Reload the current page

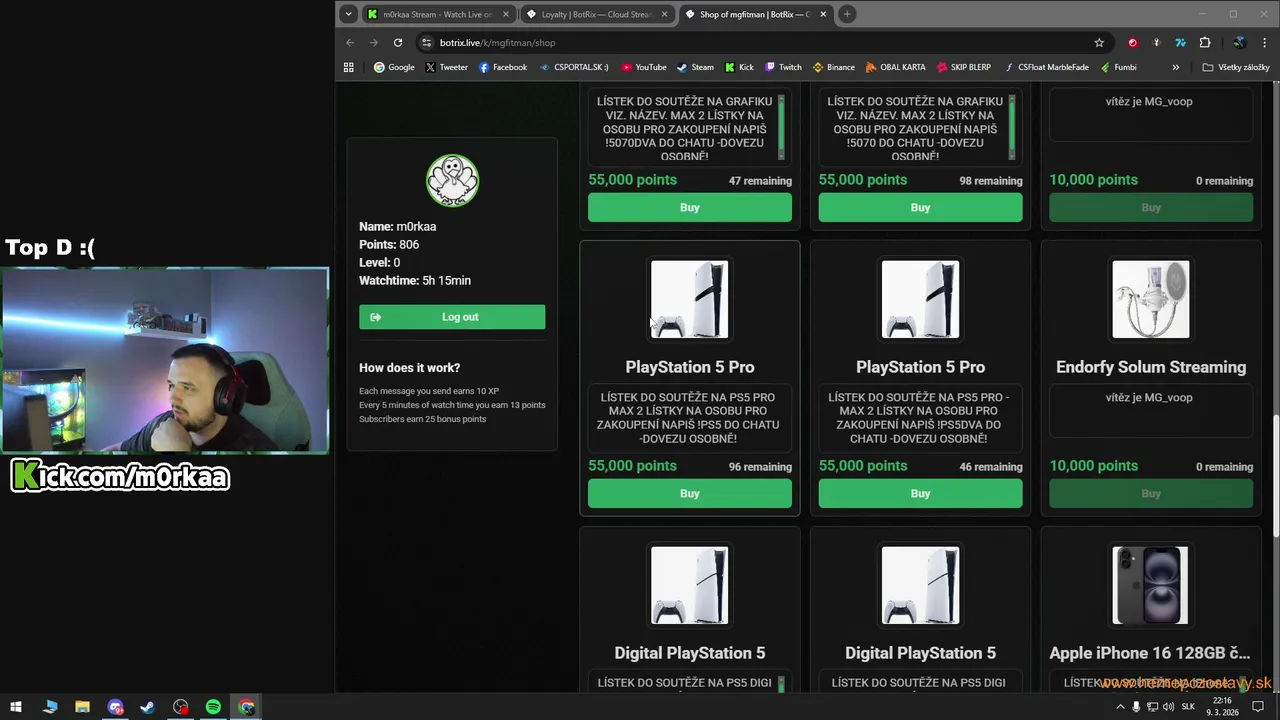398,43
